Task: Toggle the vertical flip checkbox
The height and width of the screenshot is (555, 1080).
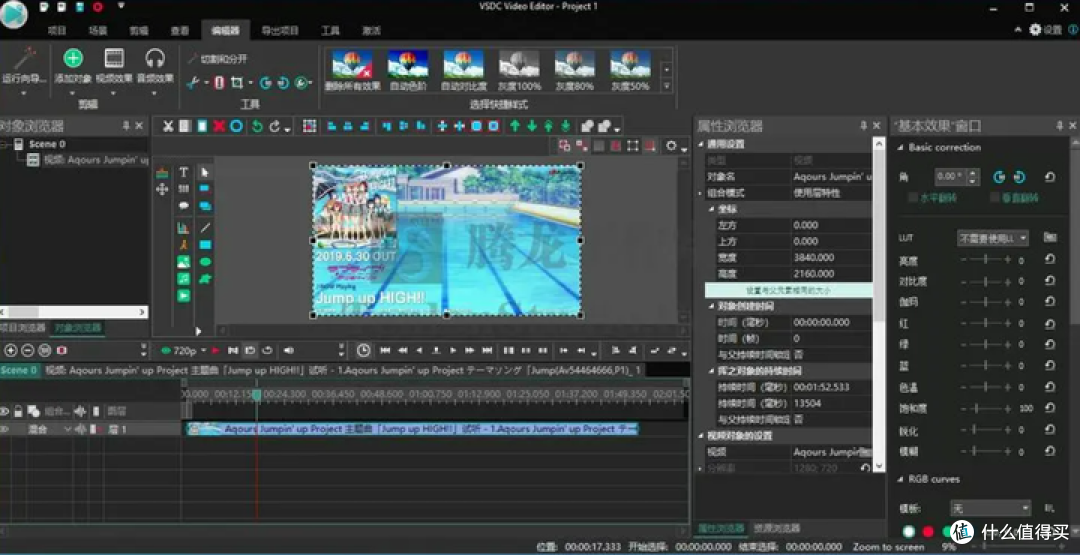Action: (x=995, y=198)
